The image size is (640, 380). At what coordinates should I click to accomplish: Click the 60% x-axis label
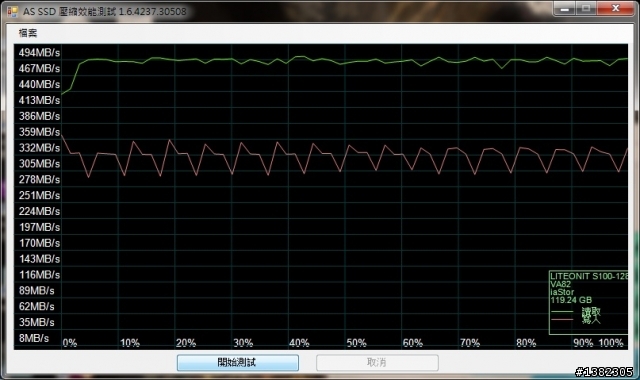click(413, 343)
